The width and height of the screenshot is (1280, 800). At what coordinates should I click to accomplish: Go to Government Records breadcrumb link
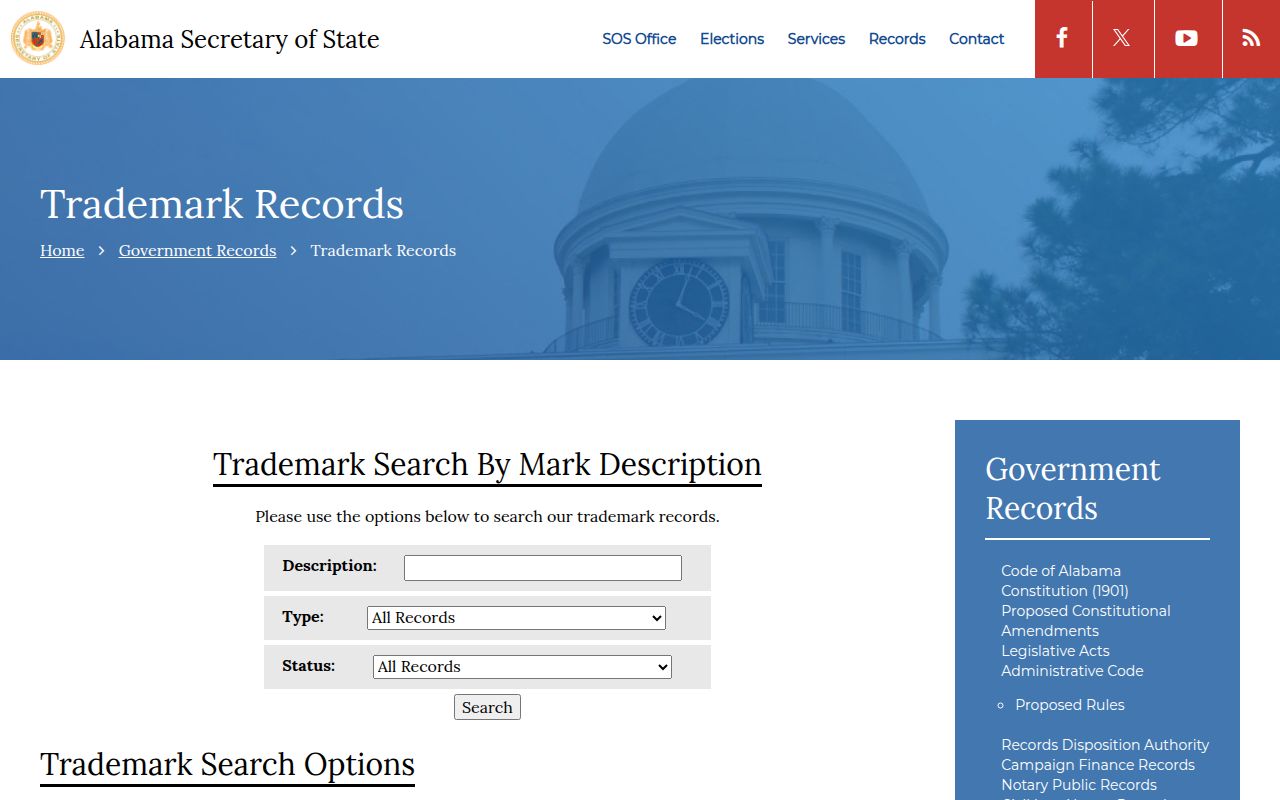pyautogui.click(x=197, y=251)
